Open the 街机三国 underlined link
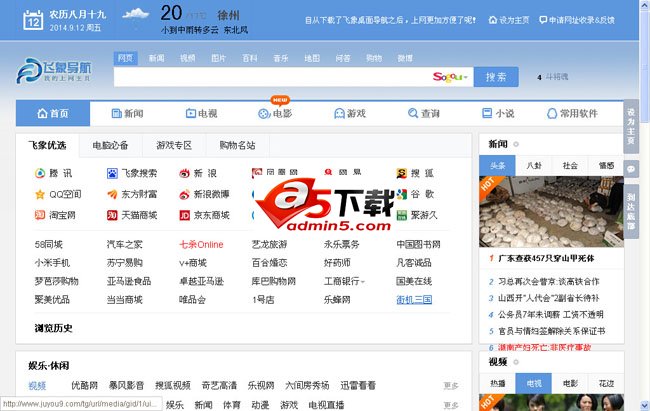The height and width of the screenshot is (411, 650). pos(414,299)
